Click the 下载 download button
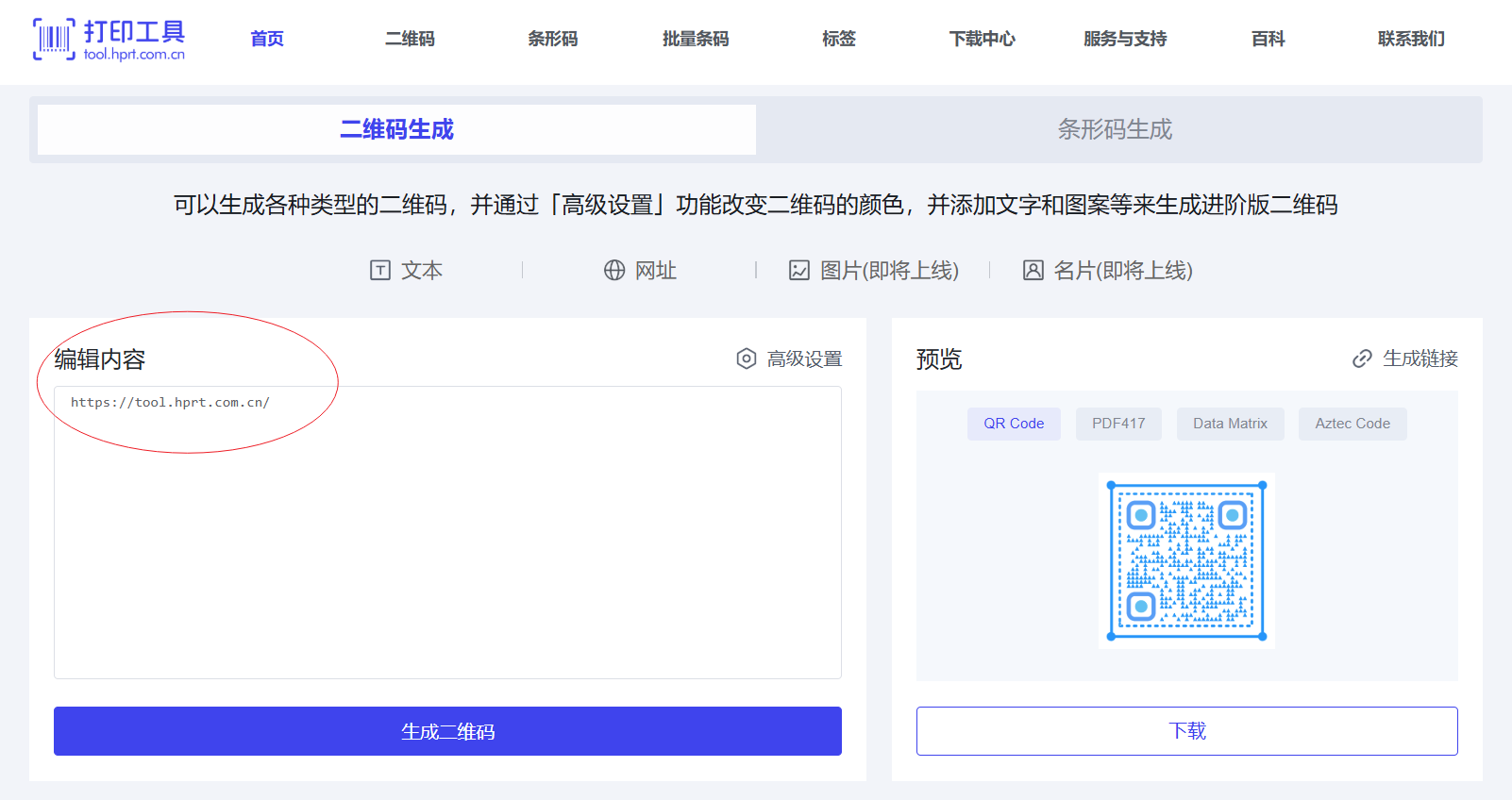1512x800 pixels. click(1186, 731)
